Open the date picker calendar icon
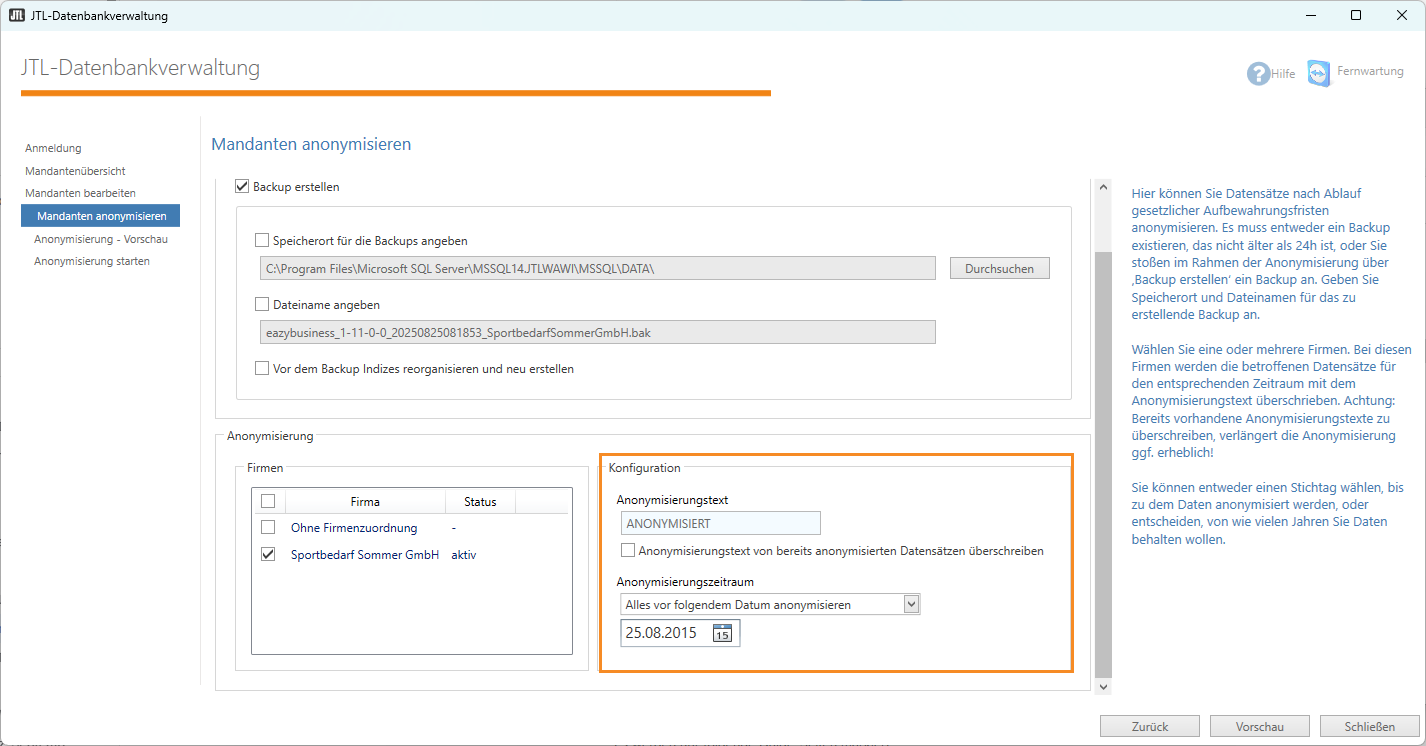 pyautogui.click(x=722, y=633)
